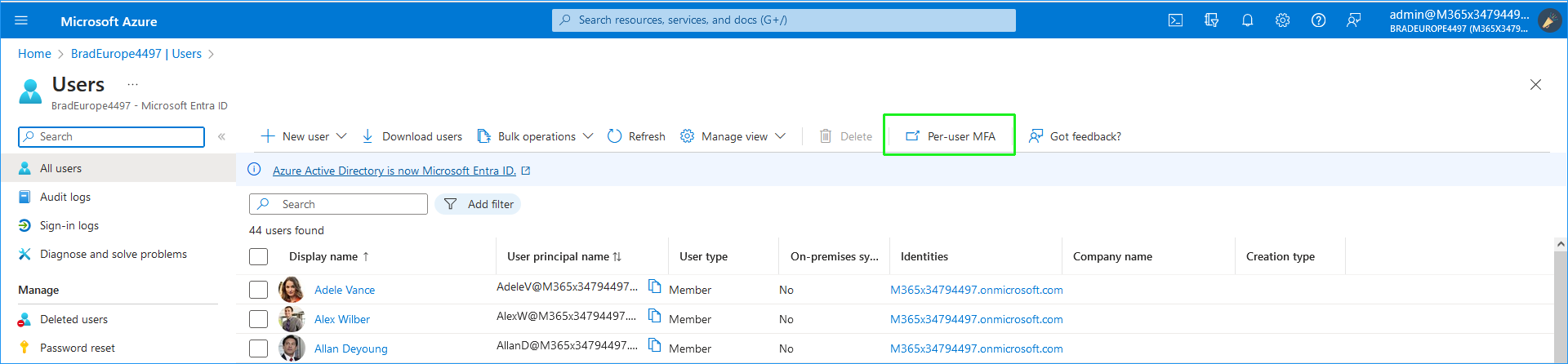Focus the sidebar Search field
The height and width of the screenshot is (364, 1568).
click(x=111, y=137)
